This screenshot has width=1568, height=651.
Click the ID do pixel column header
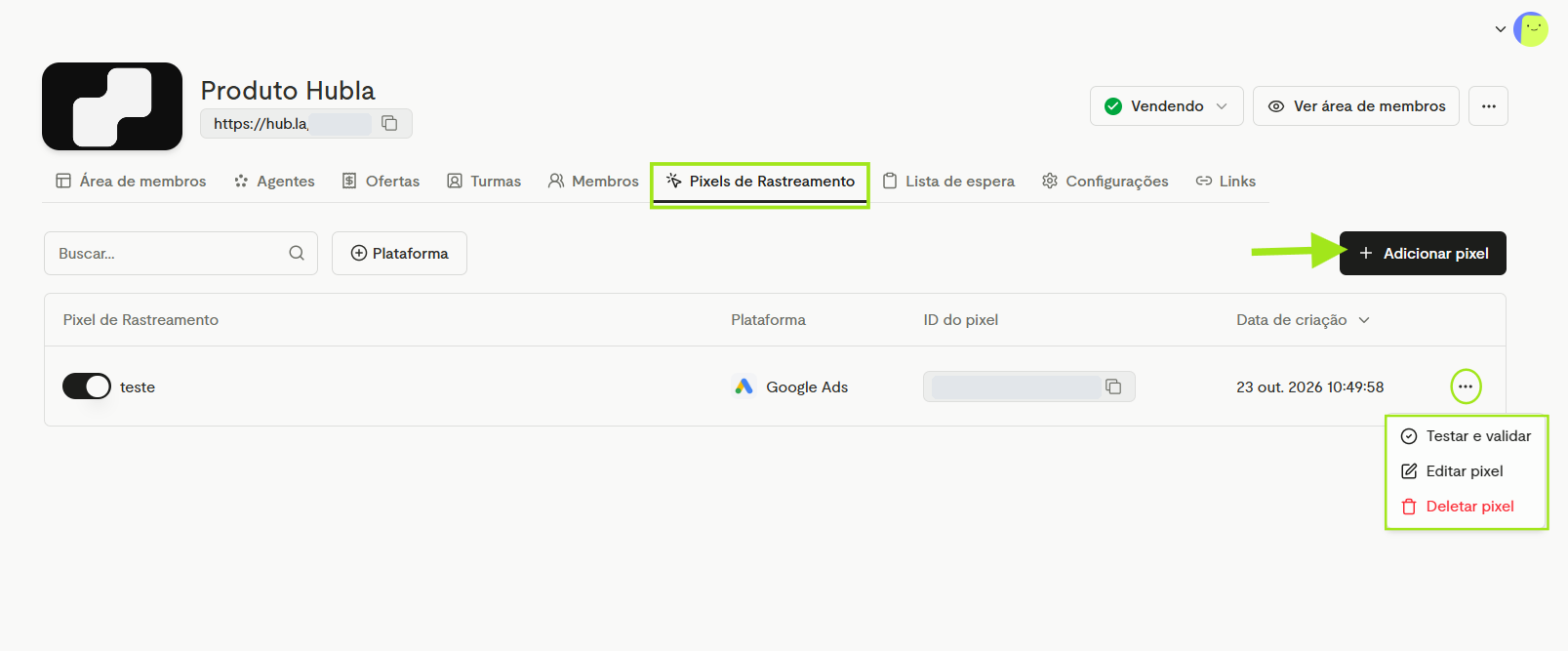(x=961, y=320)
